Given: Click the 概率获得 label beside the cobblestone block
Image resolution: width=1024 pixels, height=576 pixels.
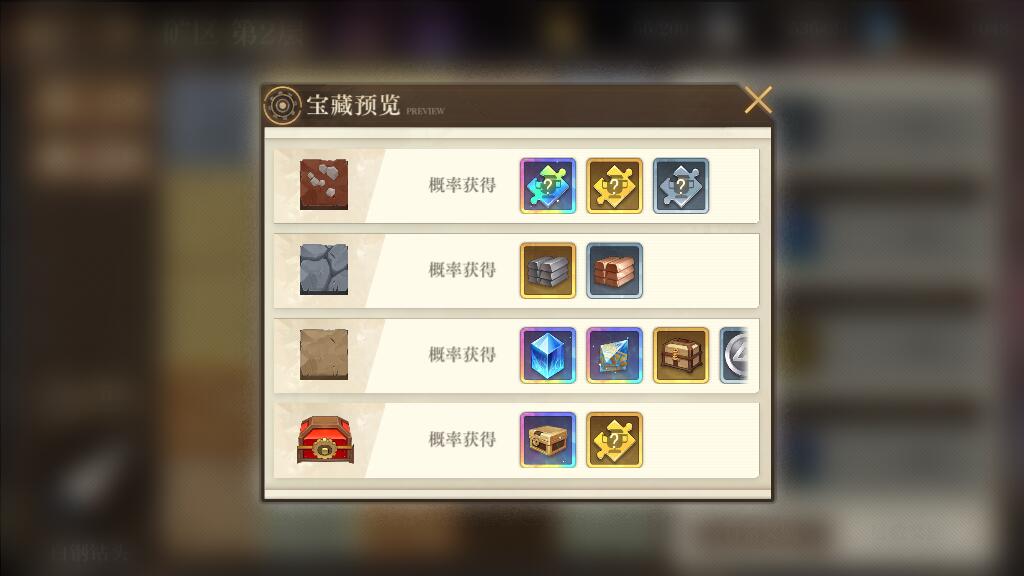Looking at the screenshot, I should point(462,270).
